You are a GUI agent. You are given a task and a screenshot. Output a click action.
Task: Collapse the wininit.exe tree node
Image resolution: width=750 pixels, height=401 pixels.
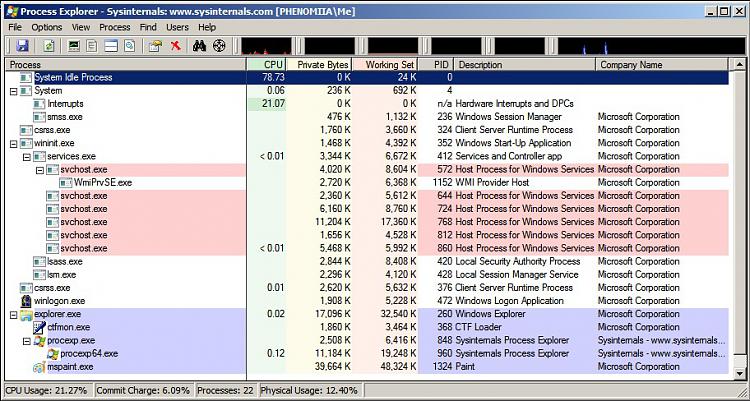(x=13, y=144)
